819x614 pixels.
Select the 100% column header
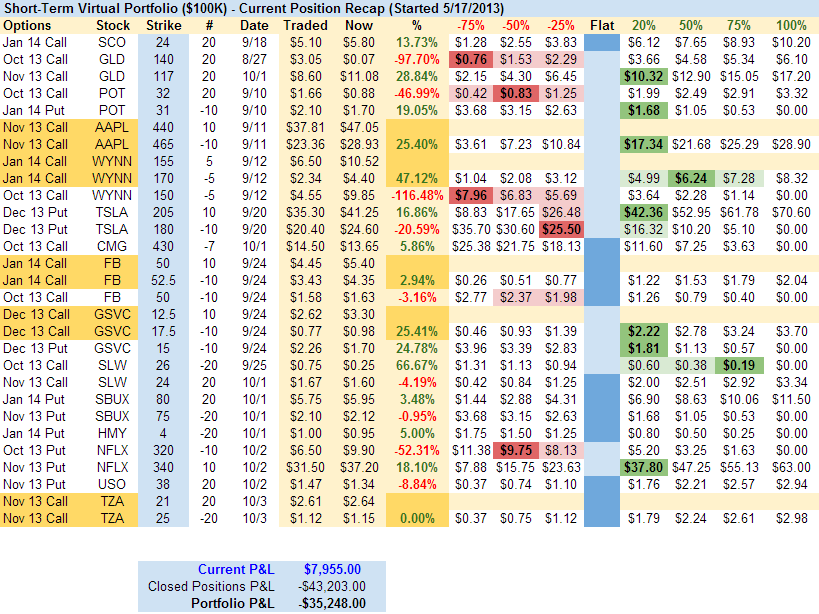point(791,24)
